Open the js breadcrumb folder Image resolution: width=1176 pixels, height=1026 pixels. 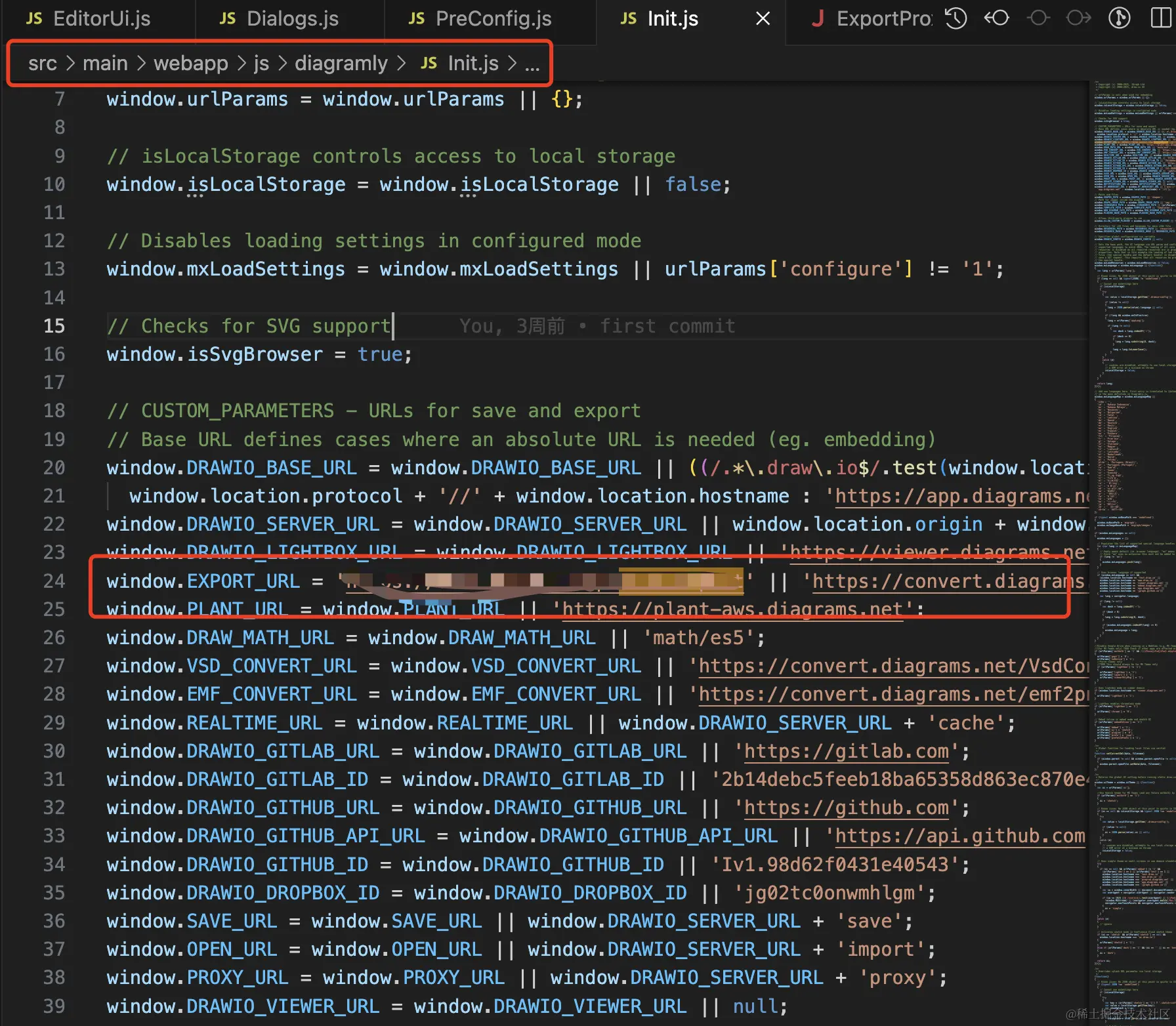point(261,64)
